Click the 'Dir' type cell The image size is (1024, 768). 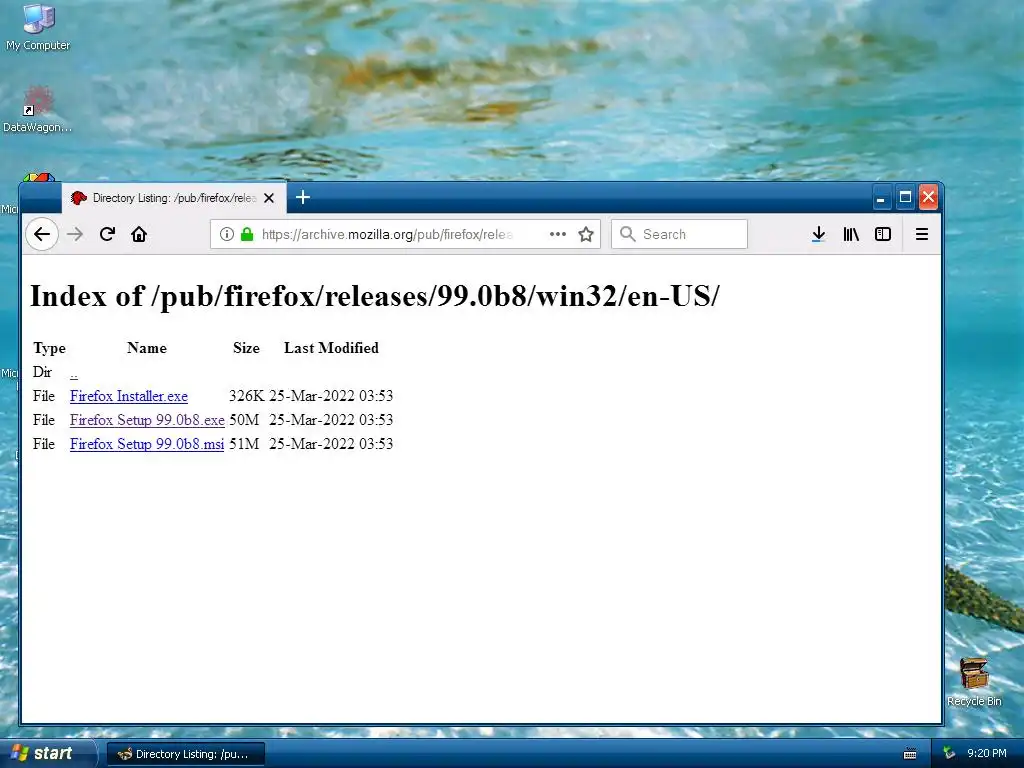coord(42,372)
